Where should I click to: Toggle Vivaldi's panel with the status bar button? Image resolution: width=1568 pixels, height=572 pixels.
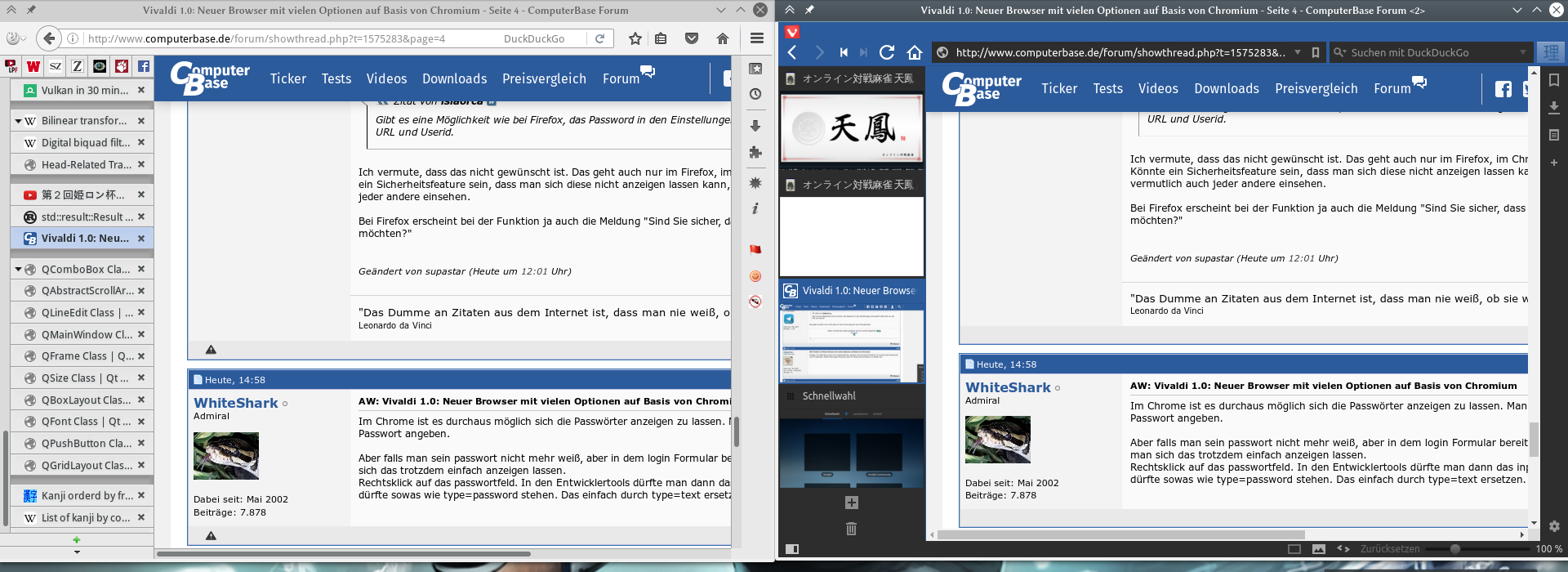(791, 549)
